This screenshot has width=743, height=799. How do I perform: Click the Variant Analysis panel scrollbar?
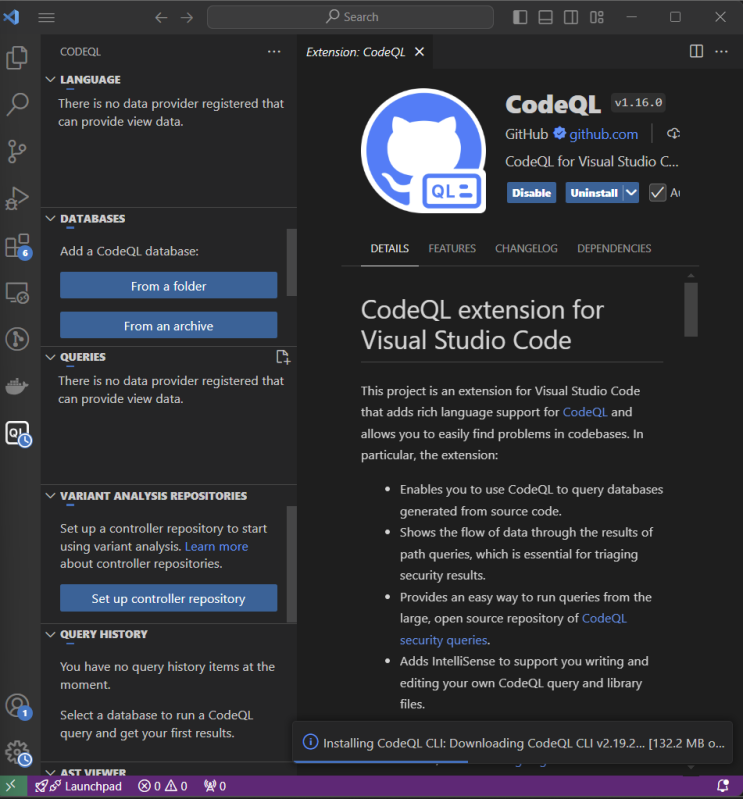[x=291, y=564]
